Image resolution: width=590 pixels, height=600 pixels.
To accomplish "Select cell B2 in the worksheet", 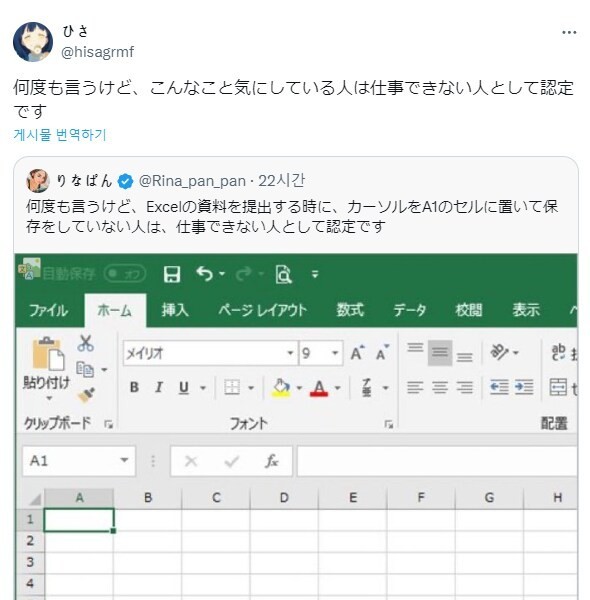I will (x=148, y=541).
